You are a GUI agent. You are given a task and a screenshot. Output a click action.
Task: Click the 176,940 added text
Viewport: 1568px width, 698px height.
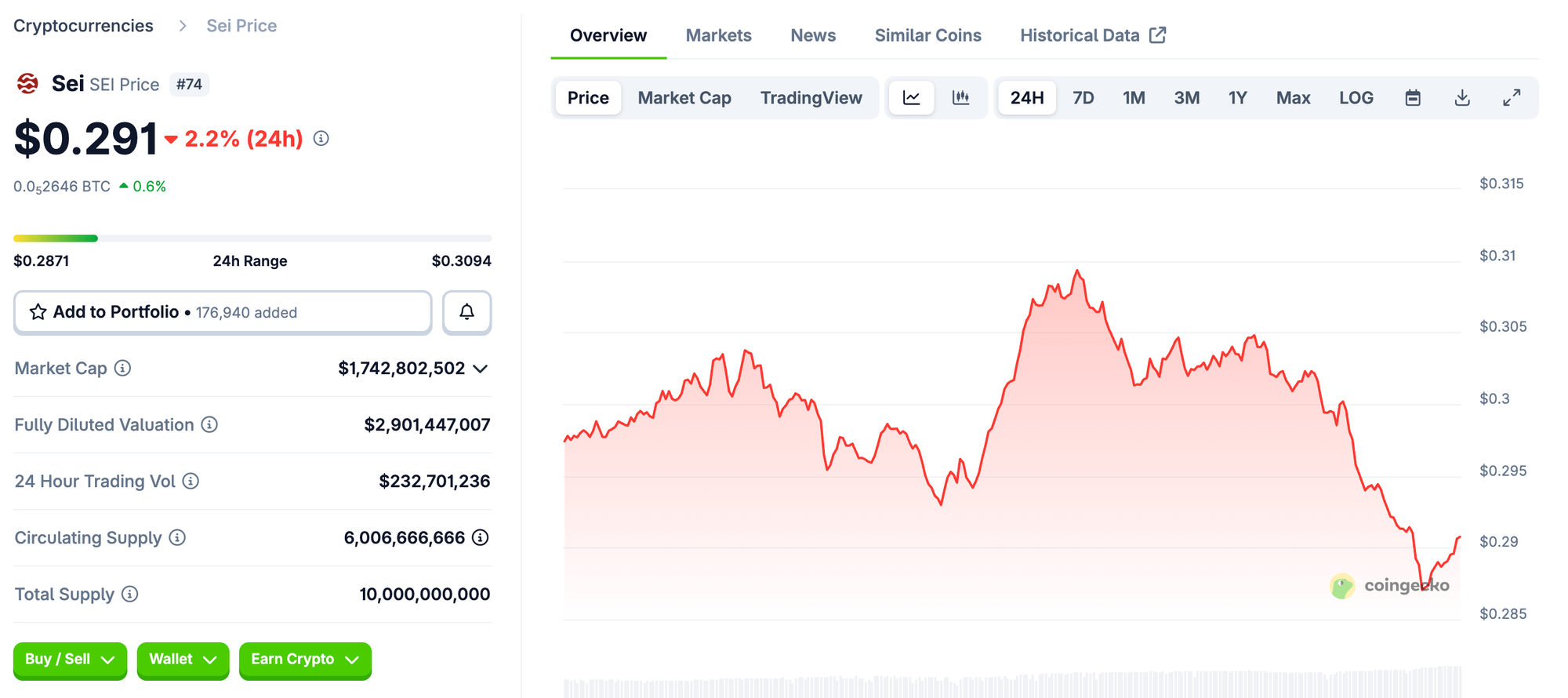pos(246,313)
